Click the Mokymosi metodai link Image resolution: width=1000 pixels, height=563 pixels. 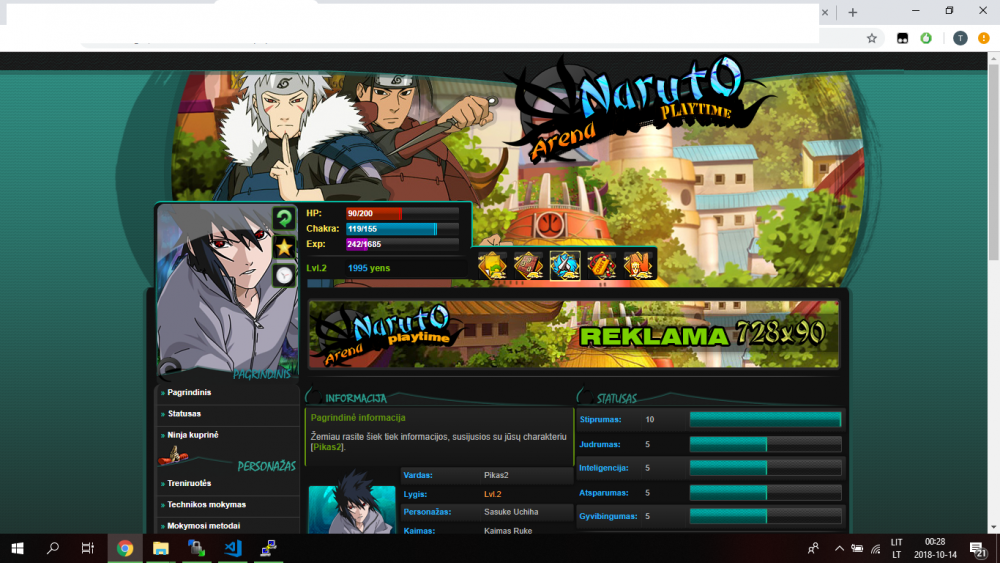pyautogui.click(x=203, y=526)
